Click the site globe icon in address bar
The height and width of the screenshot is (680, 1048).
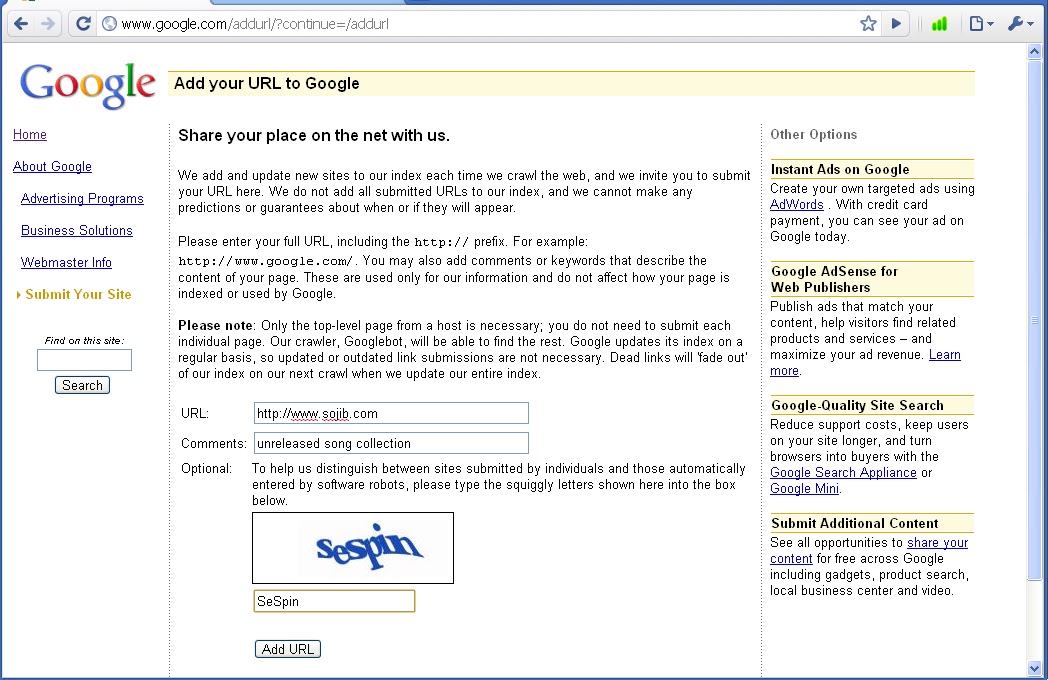[109, 24]
